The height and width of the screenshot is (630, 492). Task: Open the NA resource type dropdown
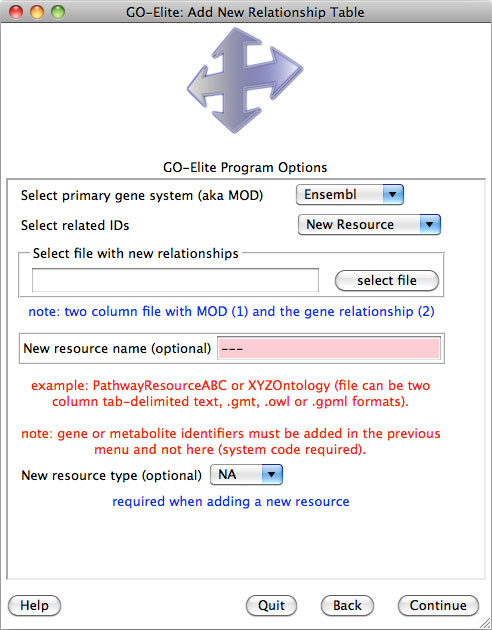point(246,475)
